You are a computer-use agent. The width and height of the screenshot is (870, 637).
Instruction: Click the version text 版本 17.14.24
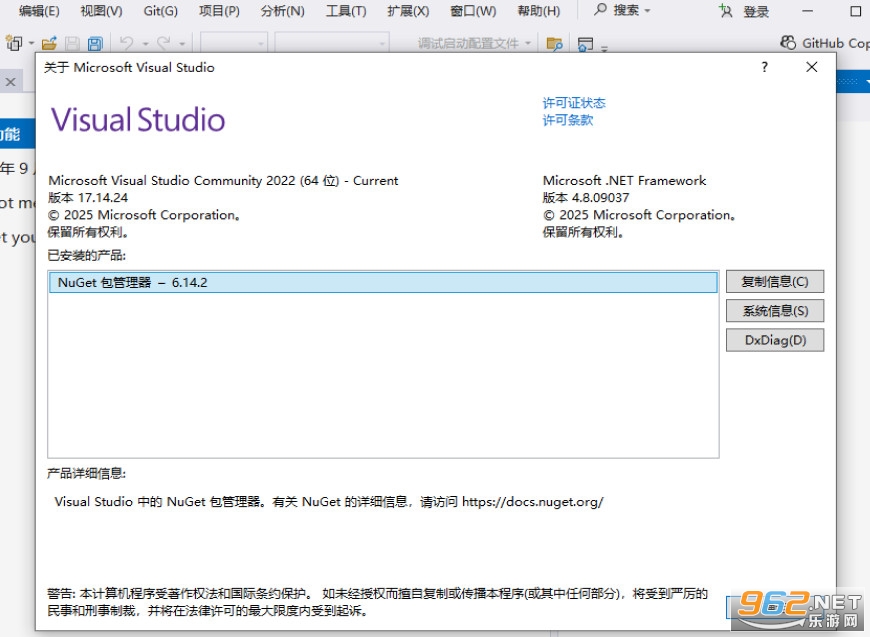(x=88, y=198)
